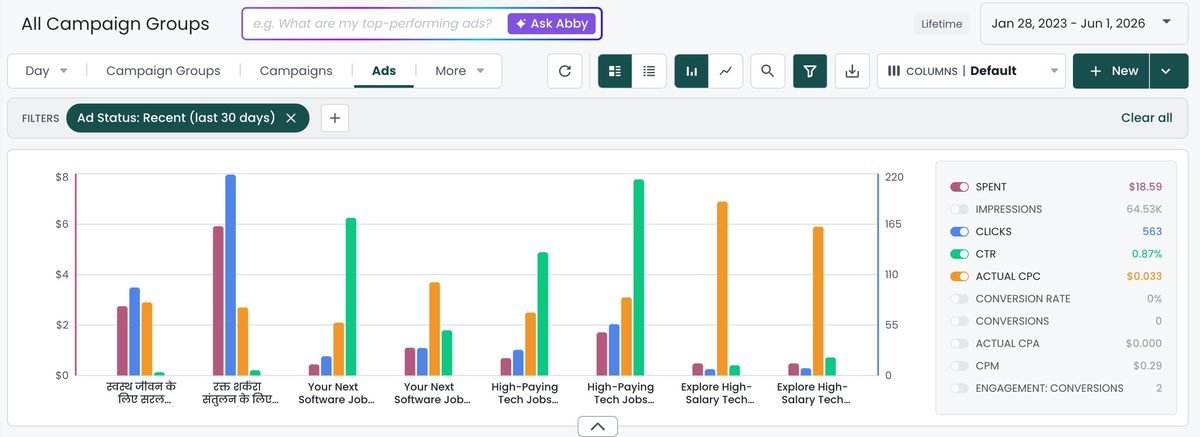
Task: Select the Lifetime date preset
Action: [942, 24]
